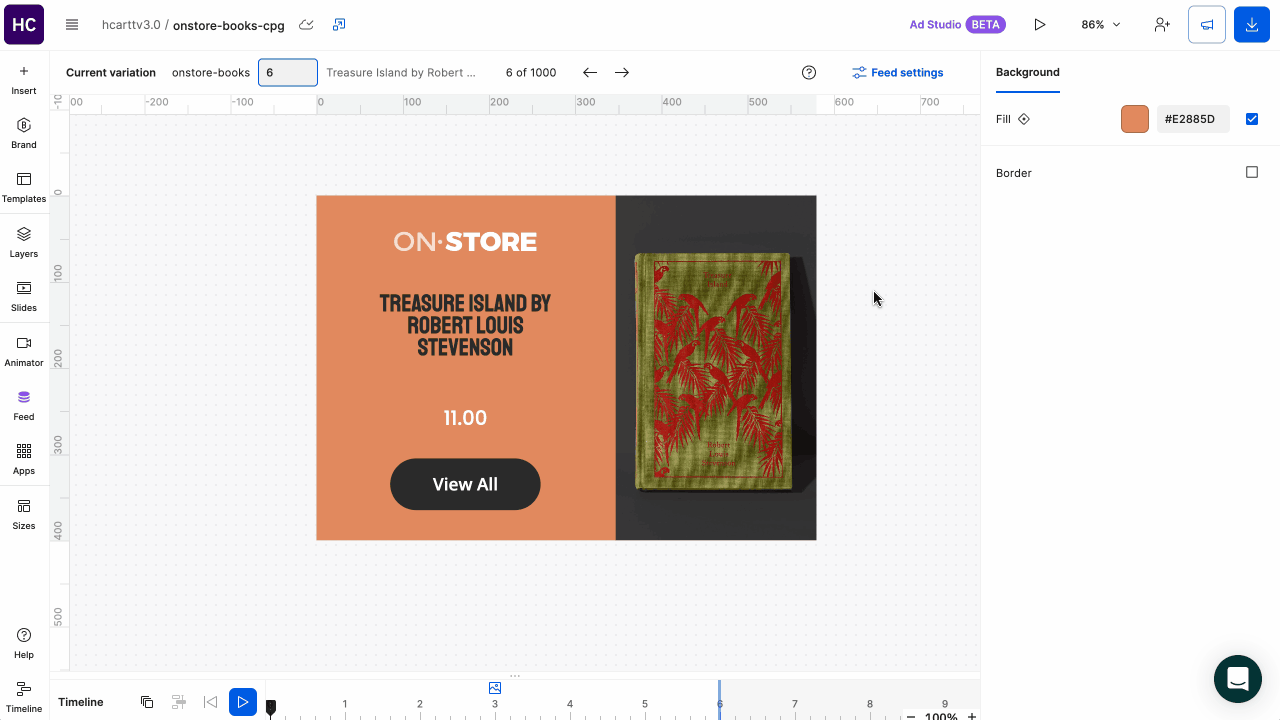Click the onstore-books feed name

[x=211, y=73]
